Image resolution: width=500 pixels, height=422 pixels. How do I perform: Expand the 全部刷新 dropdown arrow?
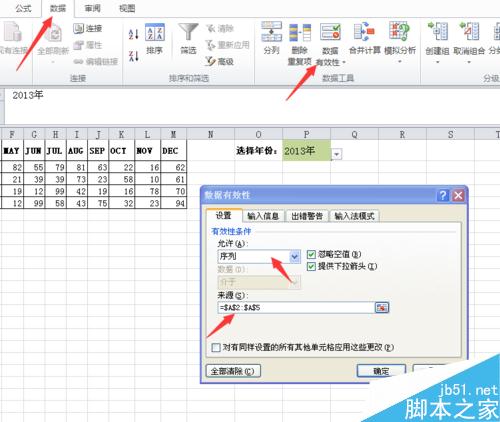click(x=53, y=62)
